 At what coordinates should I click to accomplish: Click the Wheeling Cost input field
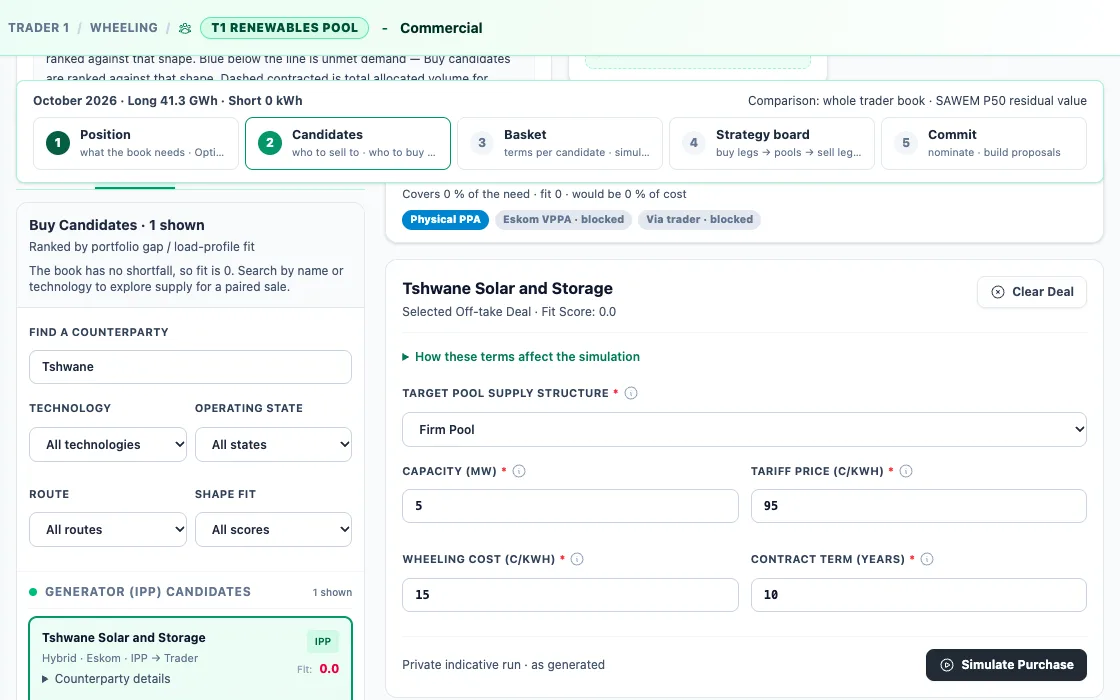pos(570,594)
